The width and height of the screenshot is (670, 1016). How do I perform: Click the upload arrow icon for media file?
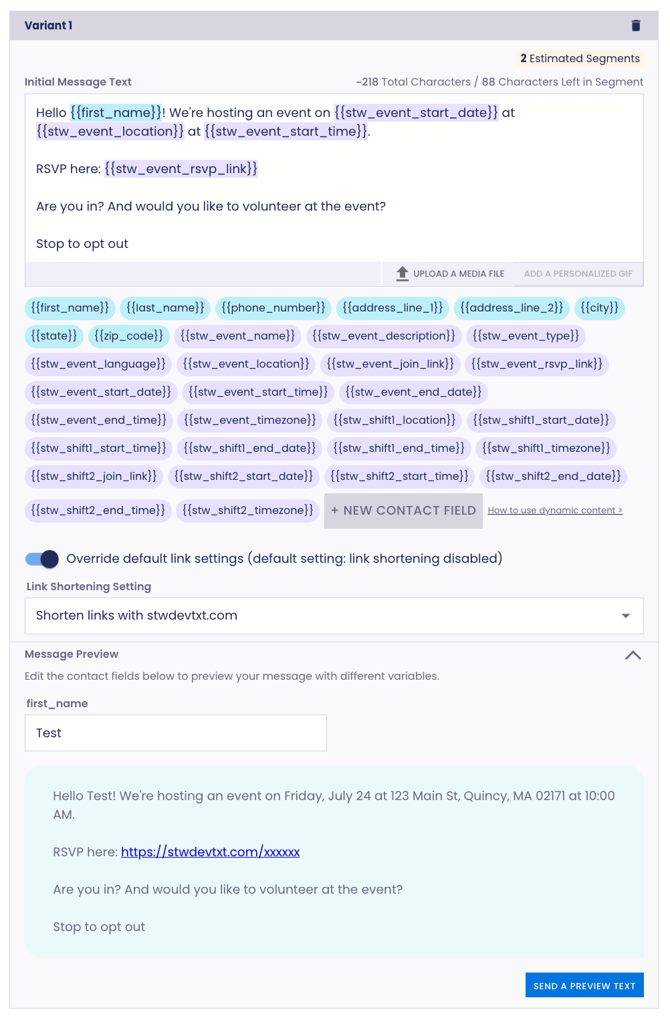pyautogui.click(x=402, y=273)
